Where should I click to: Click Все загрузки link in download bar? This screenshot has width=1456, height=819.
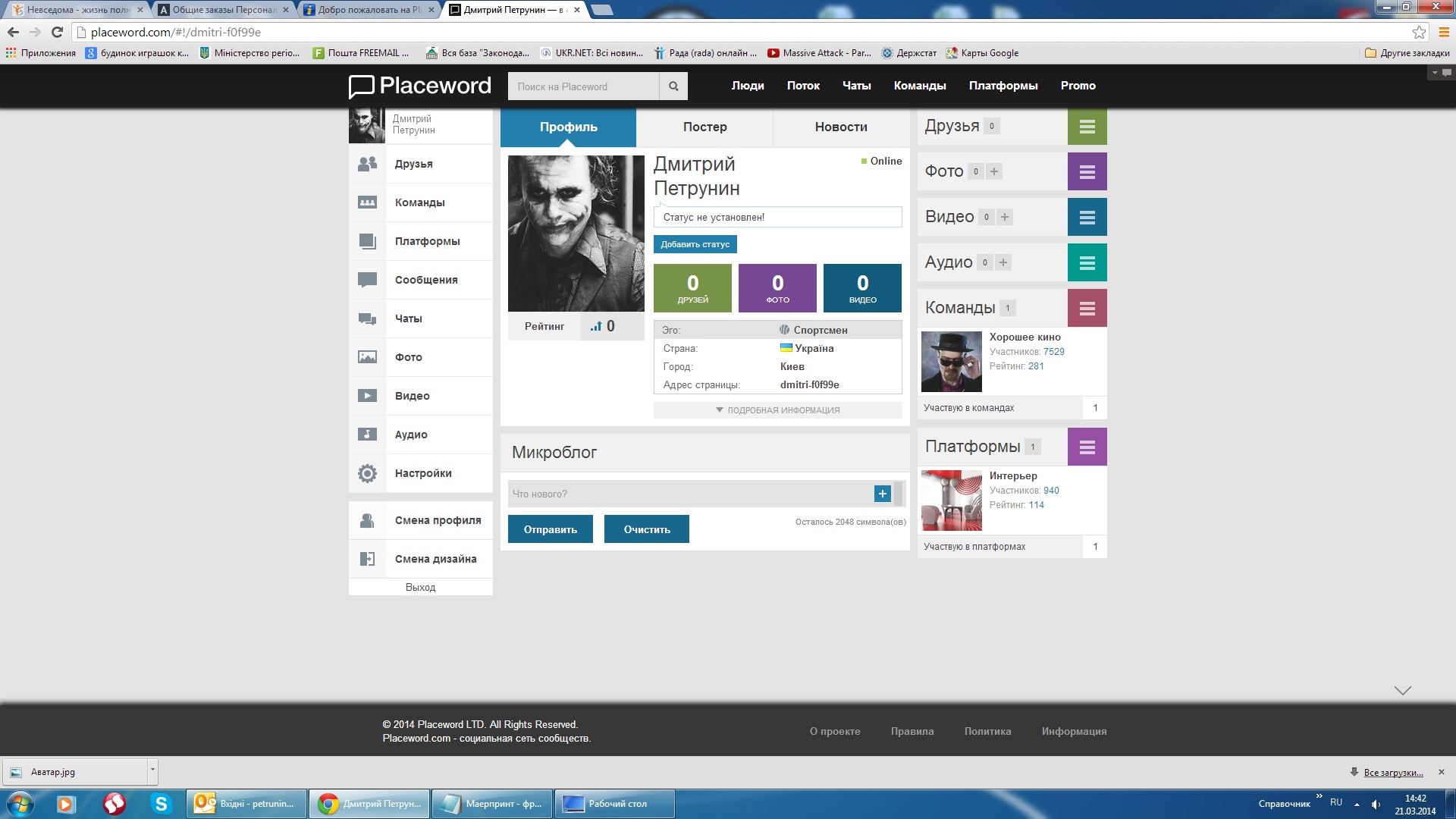pos(1394,772)
